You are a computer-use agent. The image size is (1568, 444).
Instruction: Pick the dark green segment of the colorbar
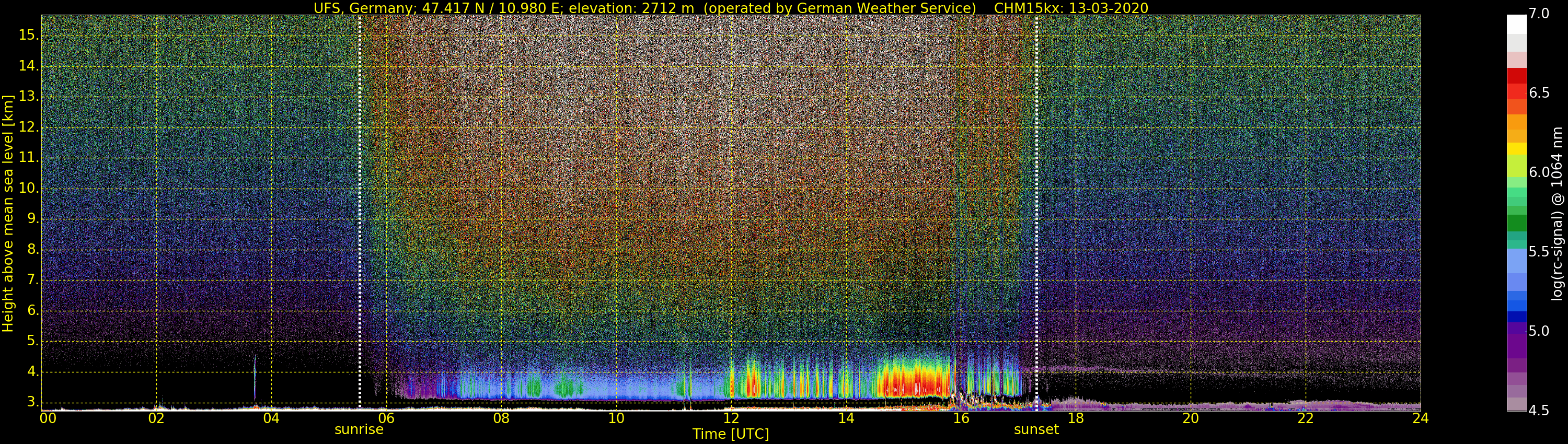1516,223
